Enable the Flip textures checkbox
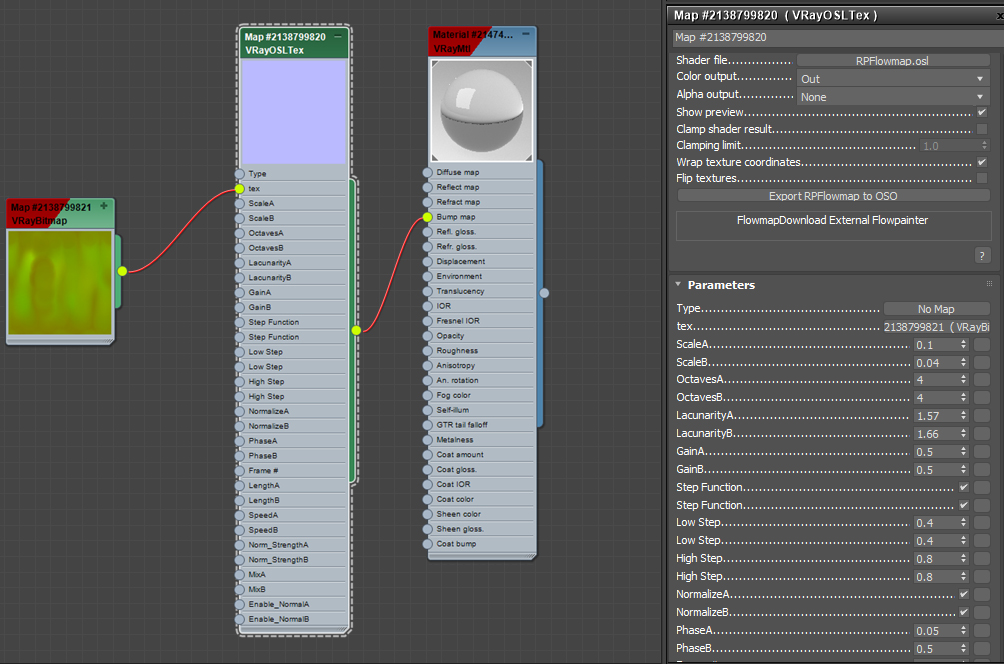 982,178
